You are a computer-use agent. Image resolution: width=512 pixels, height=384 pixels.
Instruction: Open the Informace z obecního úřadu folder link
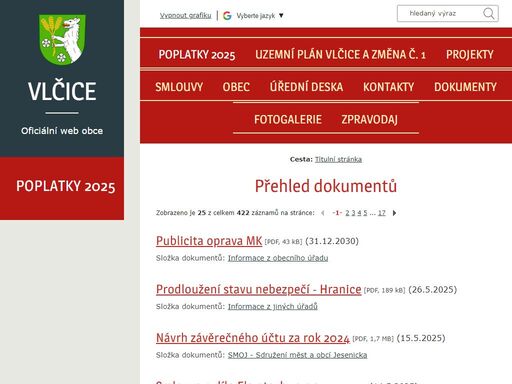coord(278,258)
